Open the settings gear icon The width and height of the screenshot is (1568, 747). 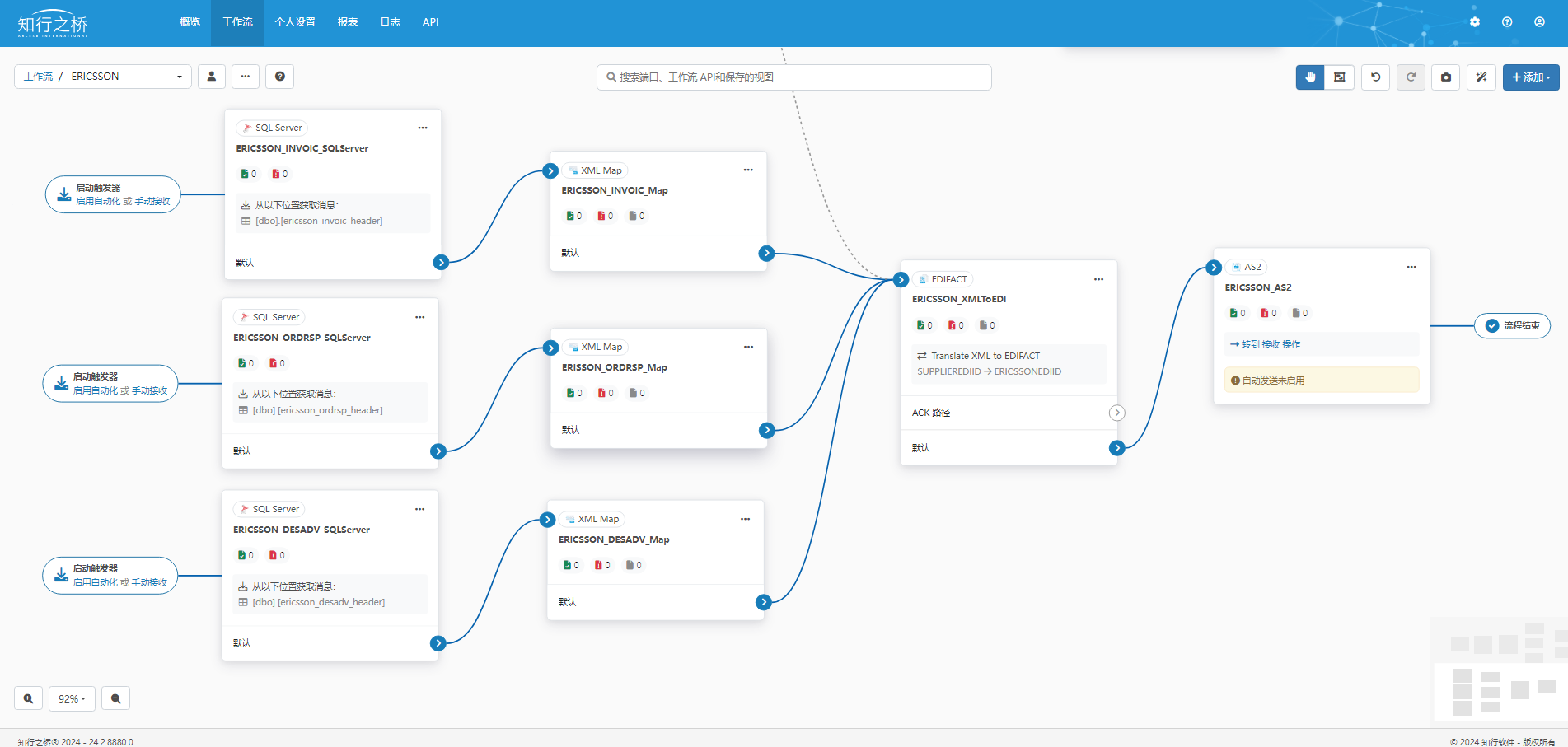pos(1475,22)
